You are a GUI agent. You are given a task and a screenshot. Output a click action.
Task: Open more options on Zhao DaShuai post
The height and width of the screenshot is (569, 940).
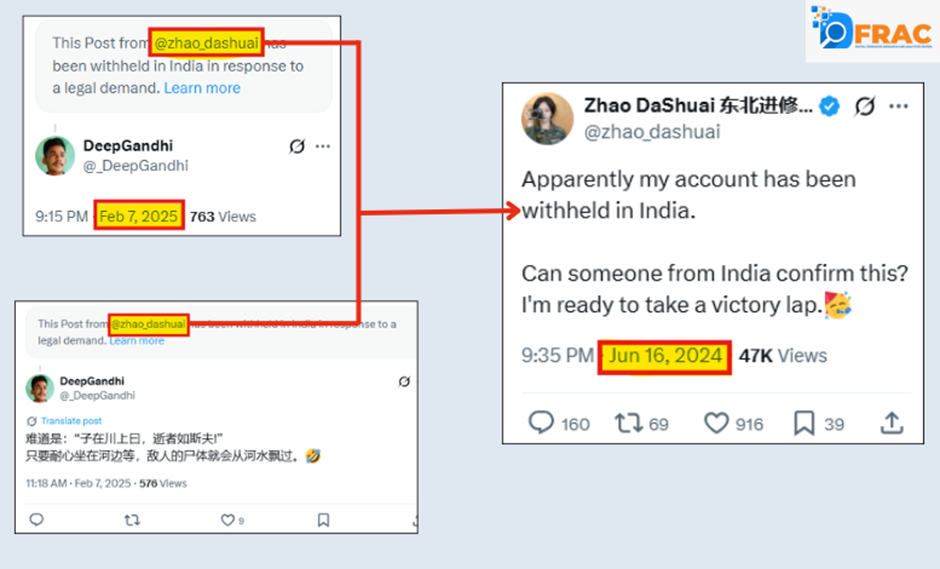[901, 107]
